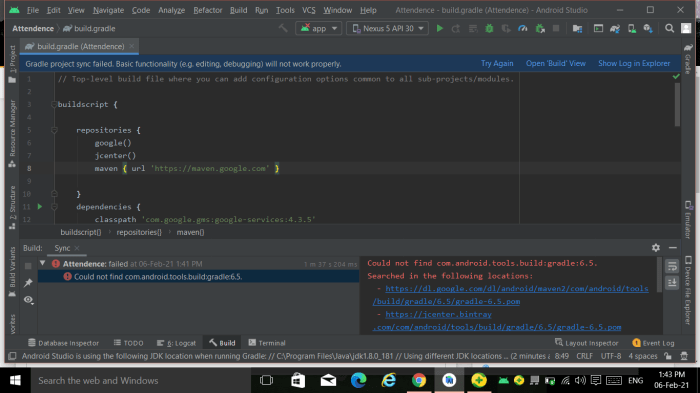This screenshot has width=700, height=393.
Task: Open the Layout Inspector tool window
Action: 587,343
